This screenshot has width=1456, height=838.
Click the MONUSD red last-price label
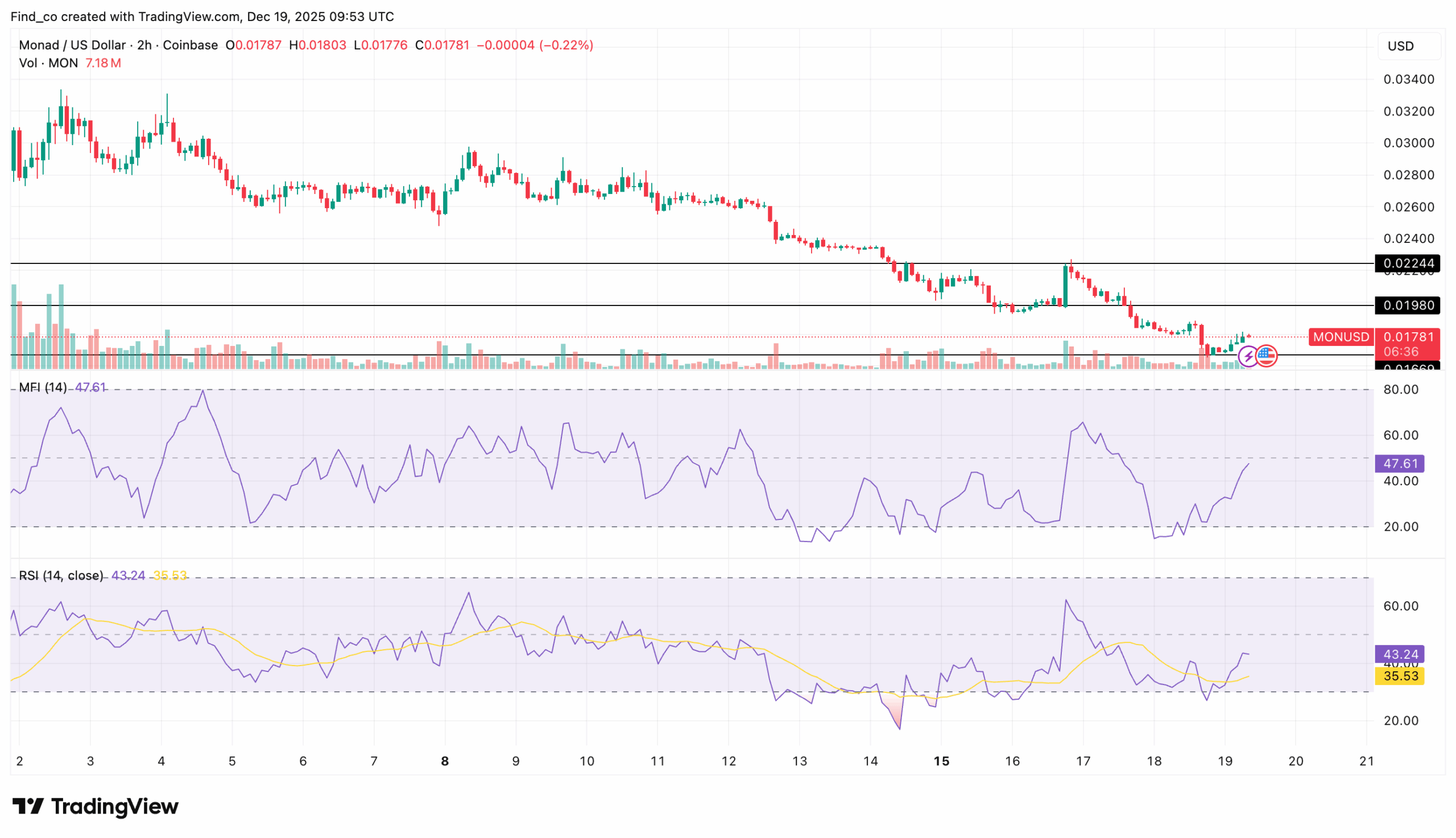pos(1341,338)
